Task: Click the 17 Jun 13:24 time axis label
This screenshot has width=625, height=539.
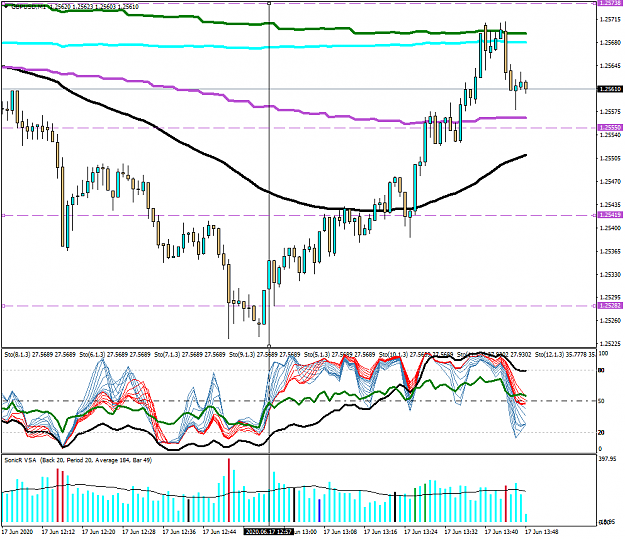Action: pyautogui.click(x=421, y=532)
